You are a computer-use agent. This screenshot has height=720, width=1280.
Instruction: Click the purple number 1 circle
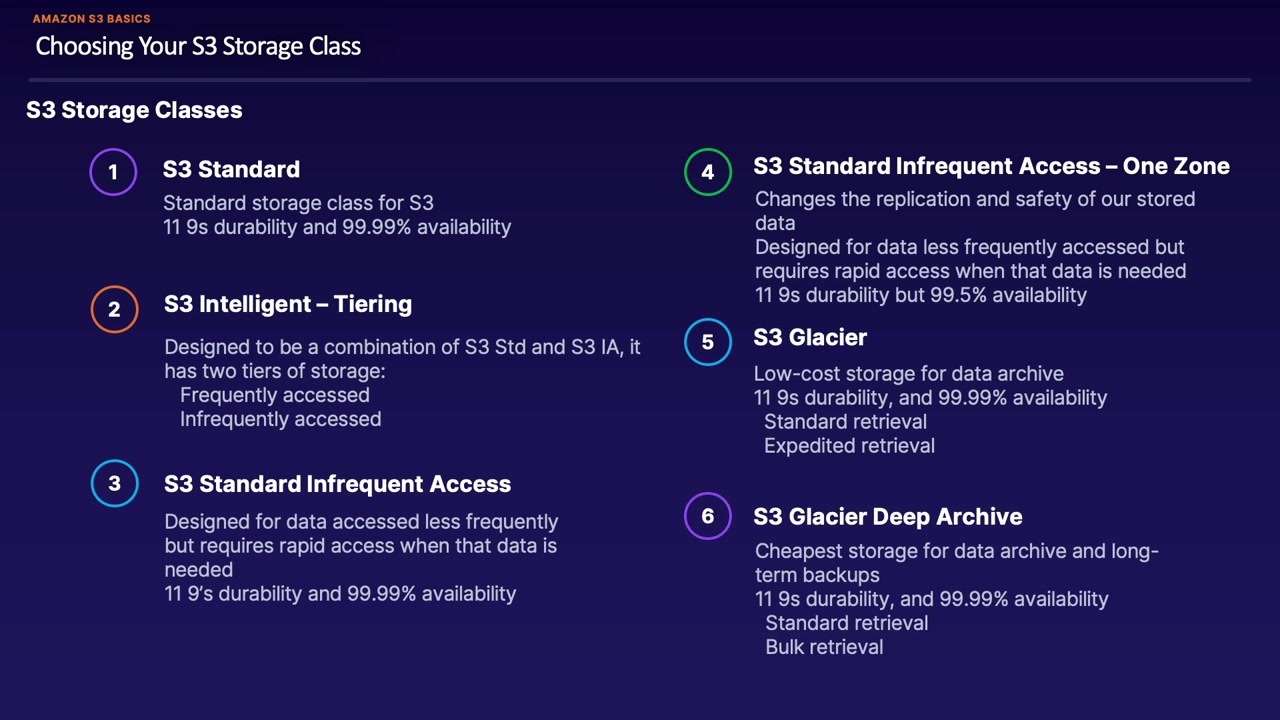coord(113,172)
